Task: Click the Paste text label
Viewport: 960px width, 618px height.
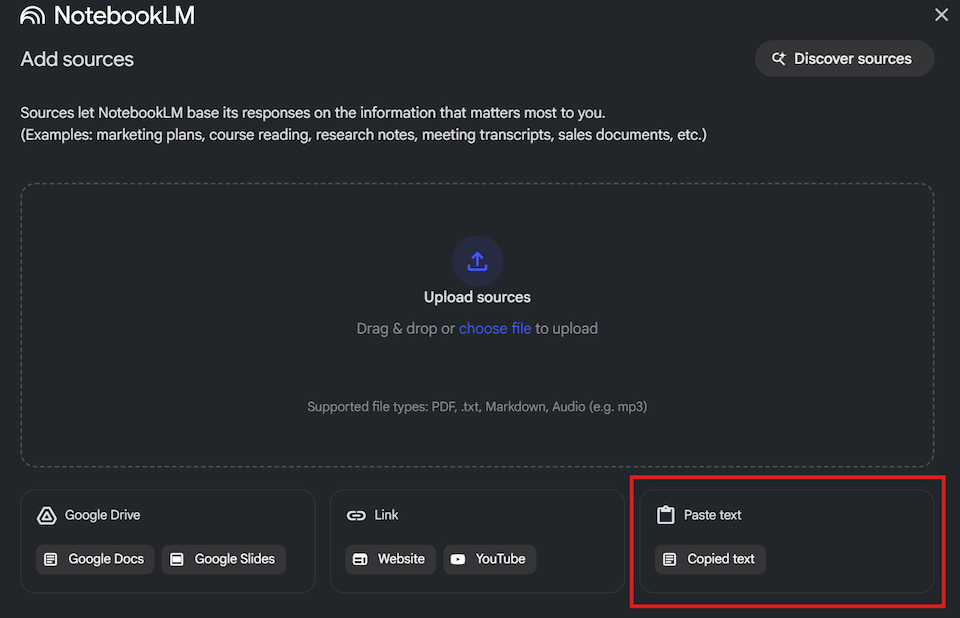Action: 712,515
